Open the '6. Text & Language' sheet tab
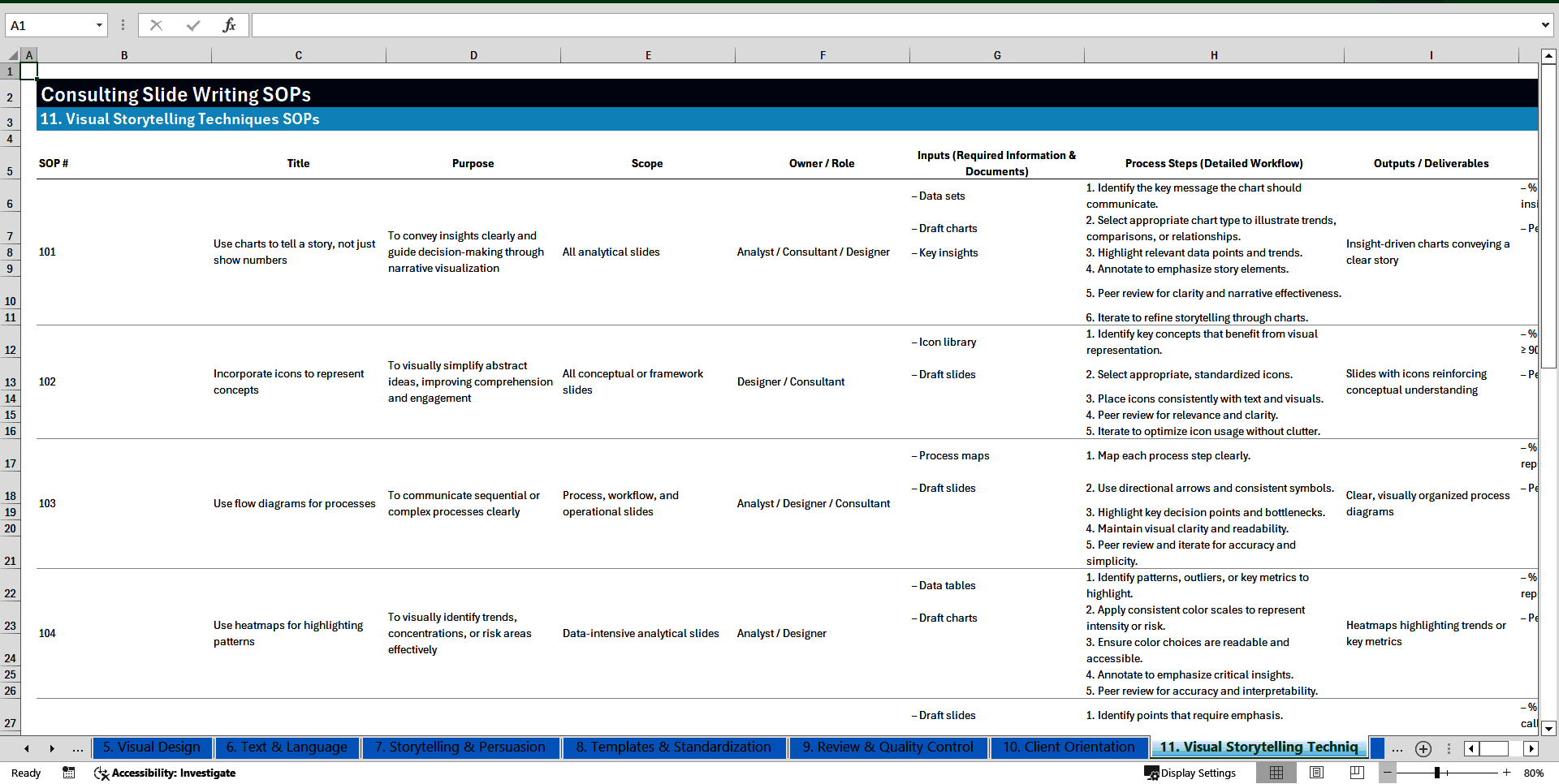This screenshot has width=1559, height=784. tap(287, 747)
